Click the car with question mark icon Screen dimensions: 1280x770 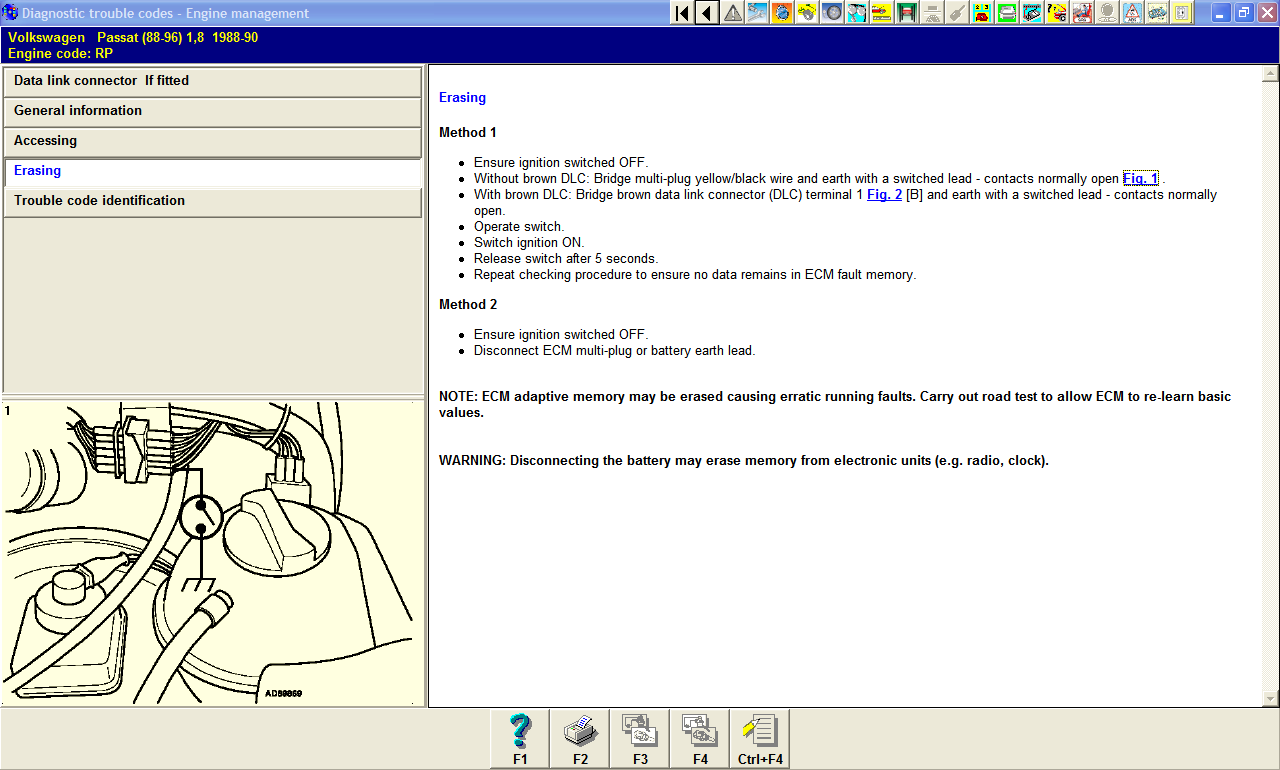point(1057,13)
